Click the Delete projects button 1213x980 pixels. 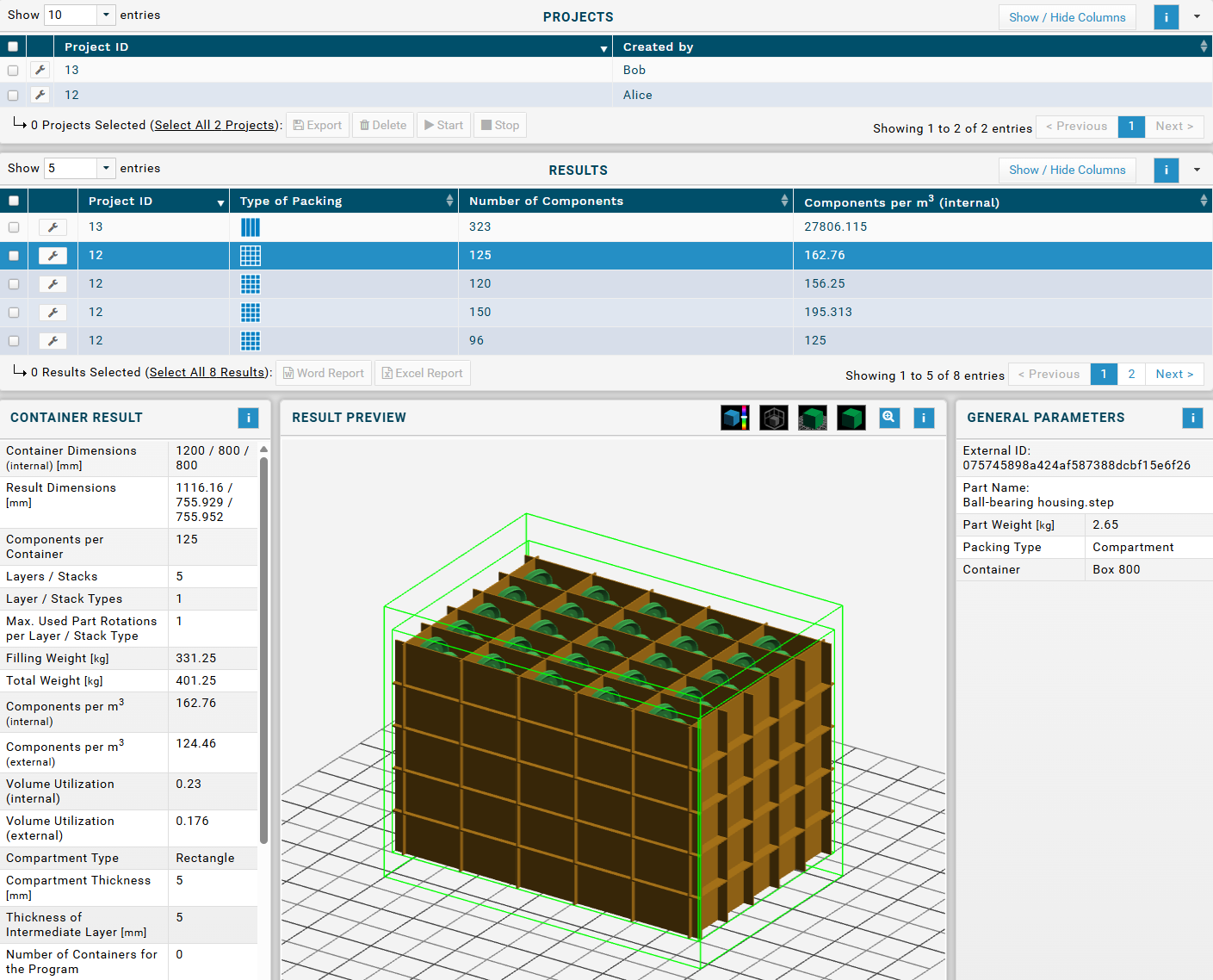pos(383,125)
